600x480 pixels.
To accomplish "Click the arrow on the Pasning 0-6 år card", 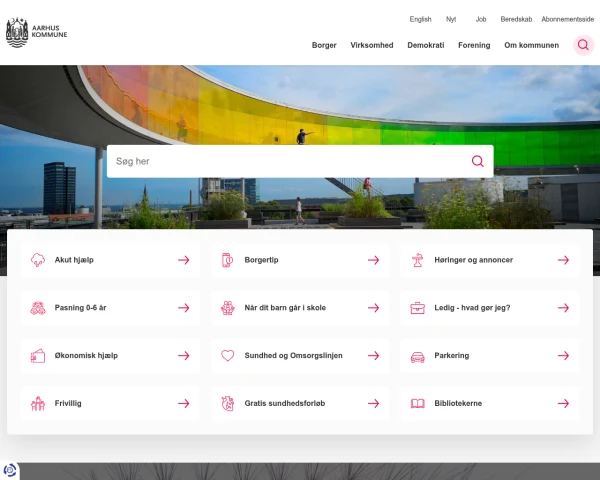I will pyautogui.click(x=183, y=308).
